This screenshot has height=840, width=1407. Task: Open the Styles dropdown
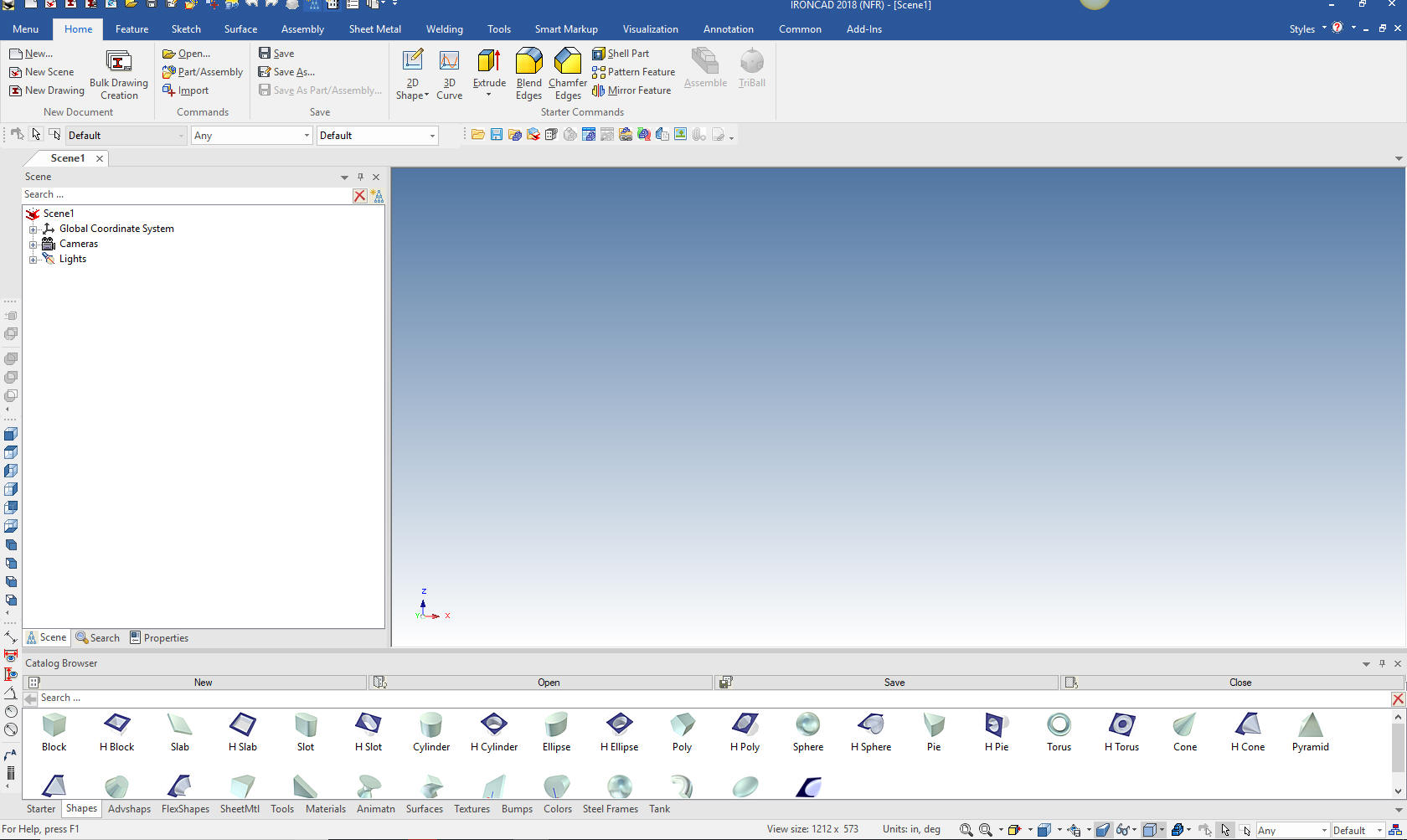pyautogui.click(x=1307, y=29)
